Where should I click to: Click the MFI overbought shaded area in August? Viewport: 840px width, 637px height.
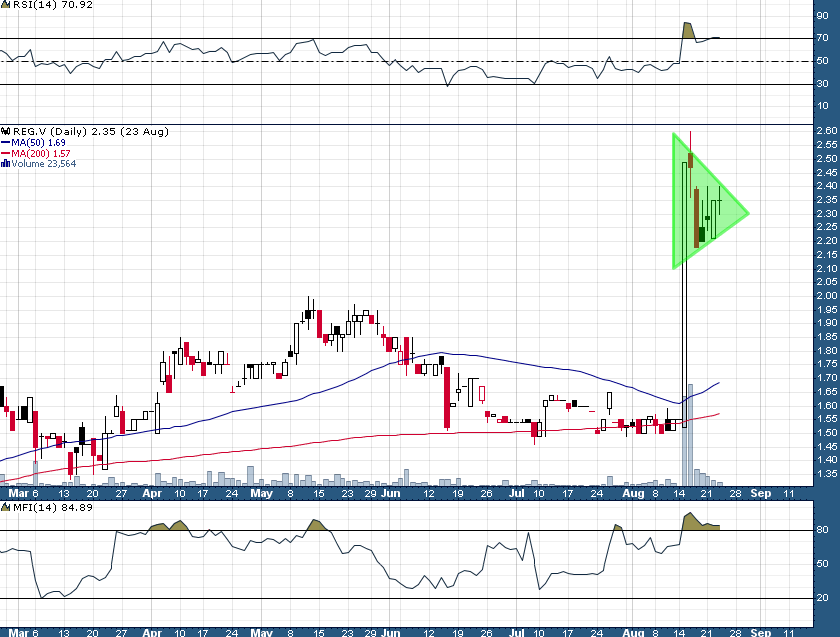[x=692, y=522]
